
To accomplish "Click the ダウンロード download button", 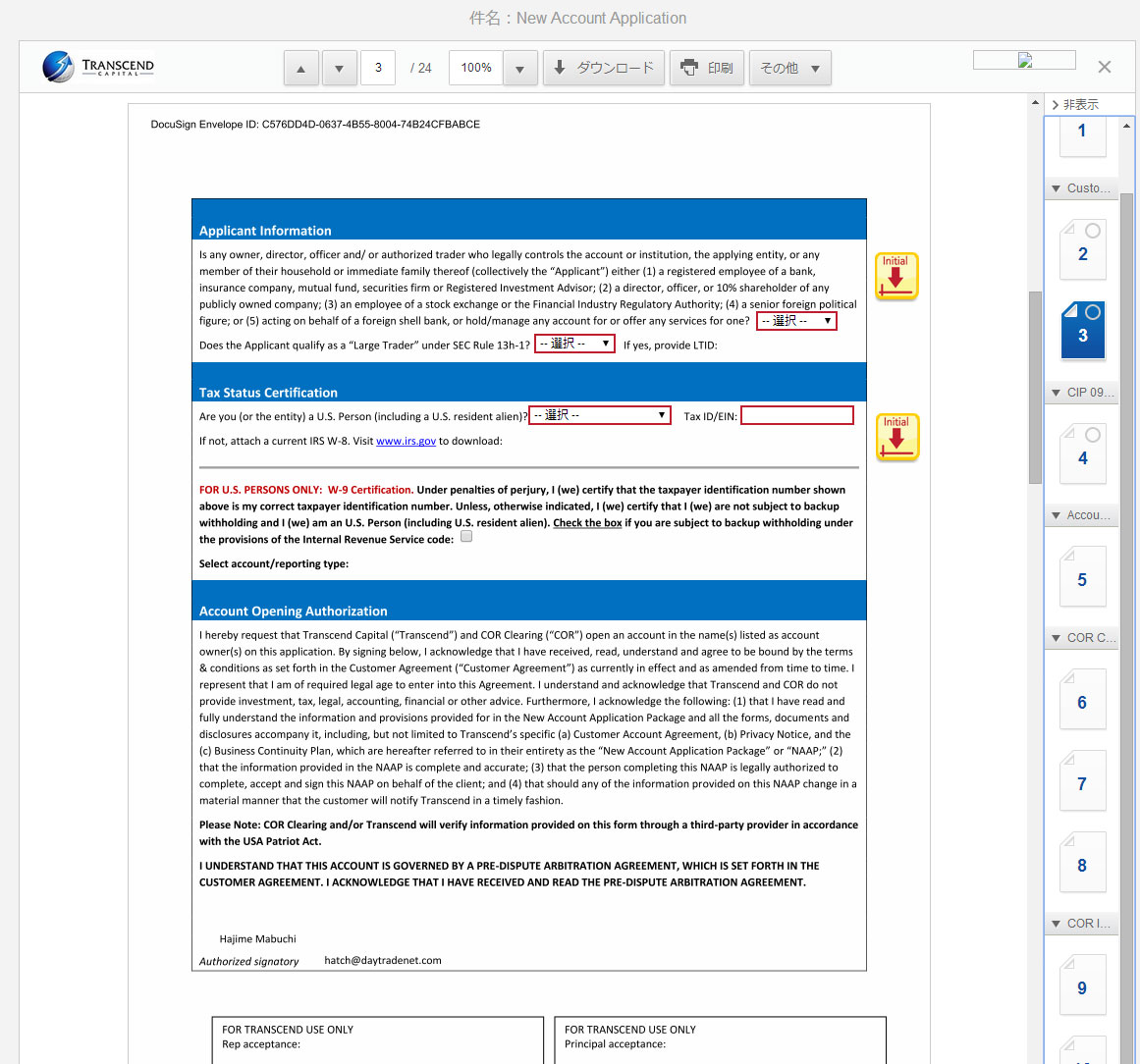I will tap(603, 69).
